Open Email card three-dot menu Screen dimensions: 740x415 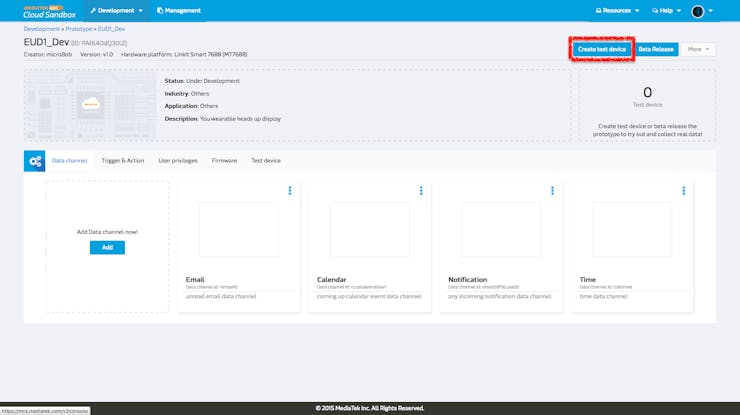[x=290, y=190]
